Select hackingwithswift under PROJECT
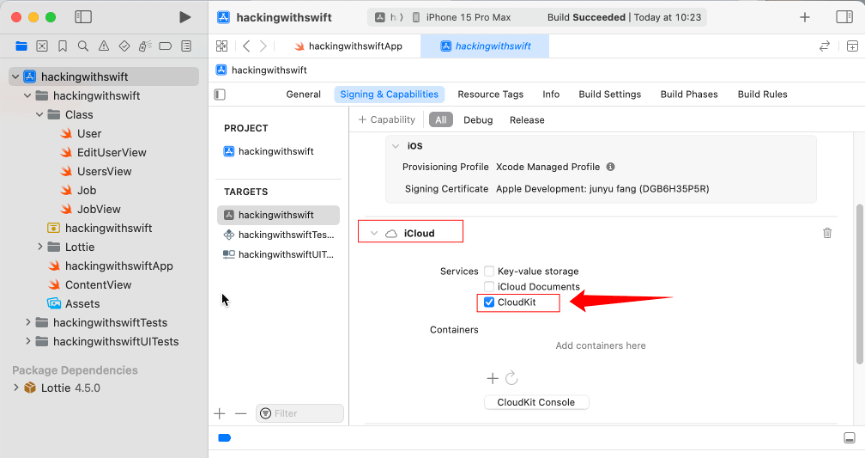Viewport: 866px width, 458px height. (x=268, y=151)
